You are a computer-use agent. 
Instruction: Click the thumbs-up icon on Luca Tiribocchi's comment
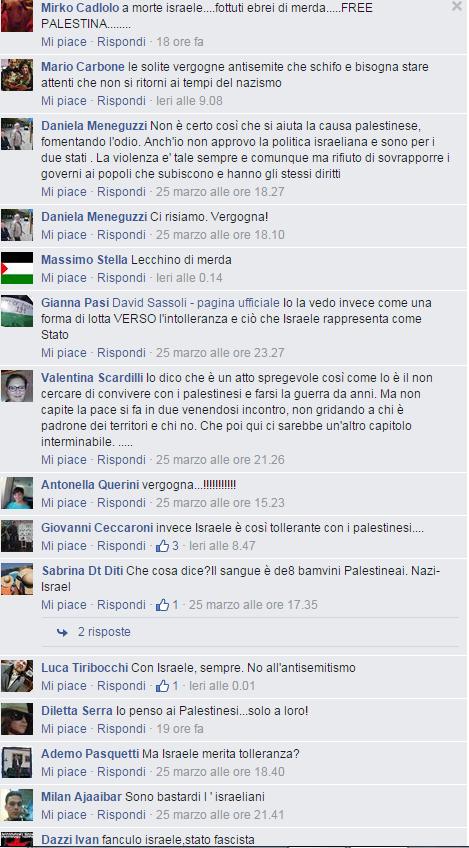(x=162, y=686)
